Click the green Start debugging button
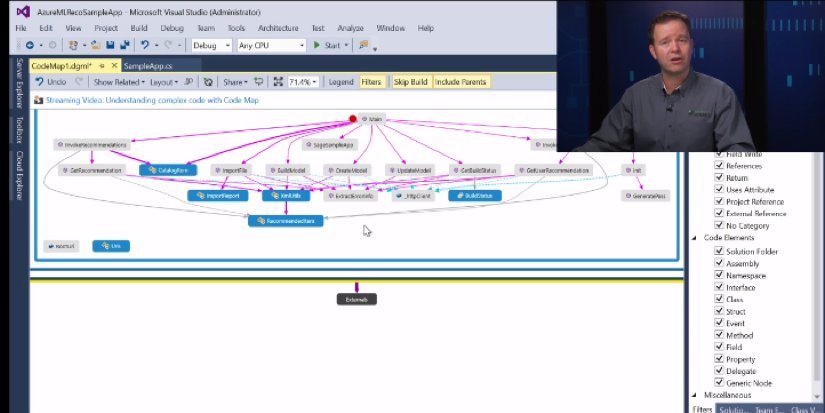 click(x=327, y=45)
